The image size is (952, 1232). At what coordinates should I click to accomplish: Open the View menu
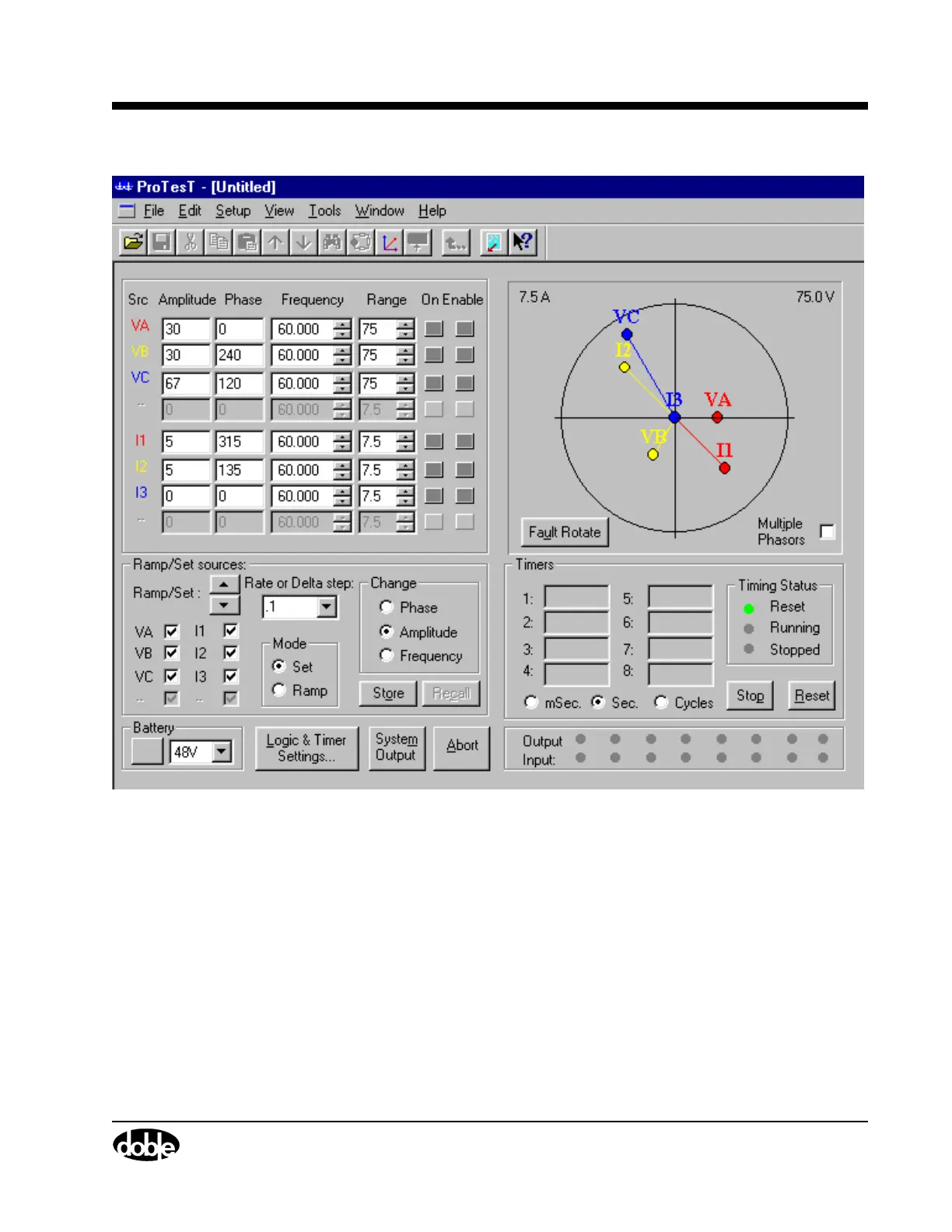pos(279,211)
